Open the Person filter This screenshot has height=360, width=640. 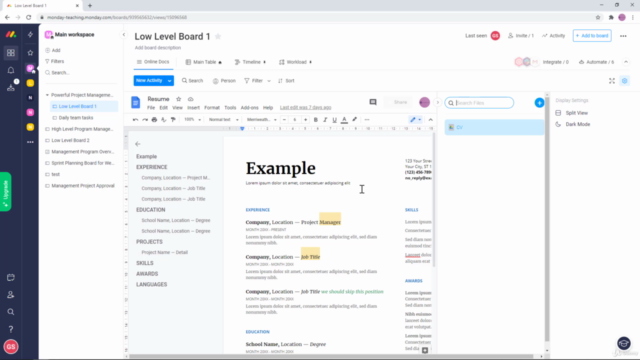coord(224,81)
